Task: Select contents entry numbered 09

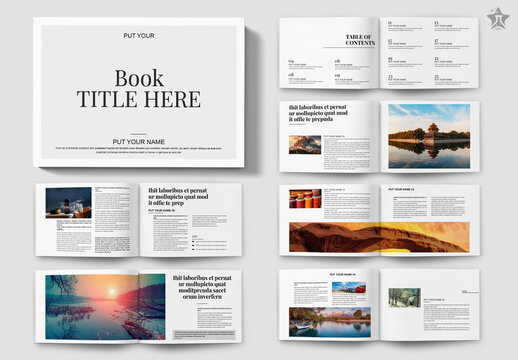Action: 352,78
